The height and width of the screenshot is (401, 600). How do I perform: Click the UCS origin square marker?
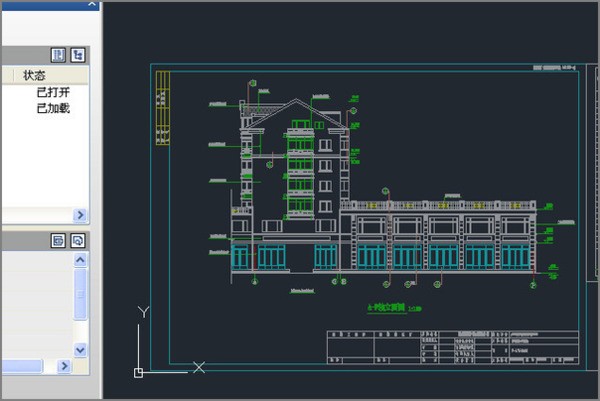(138, 373)
